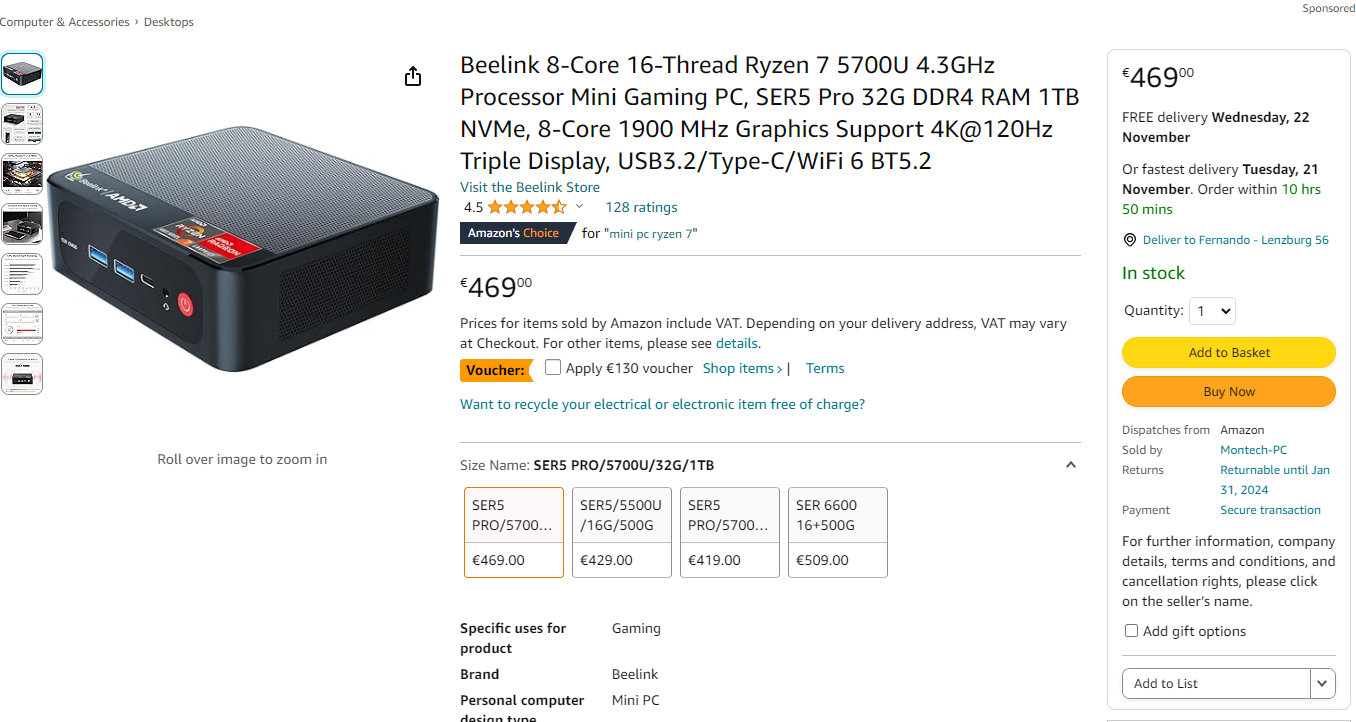
Task: Click the Amazon's Choice badge
Action: (x=516, y=233)
